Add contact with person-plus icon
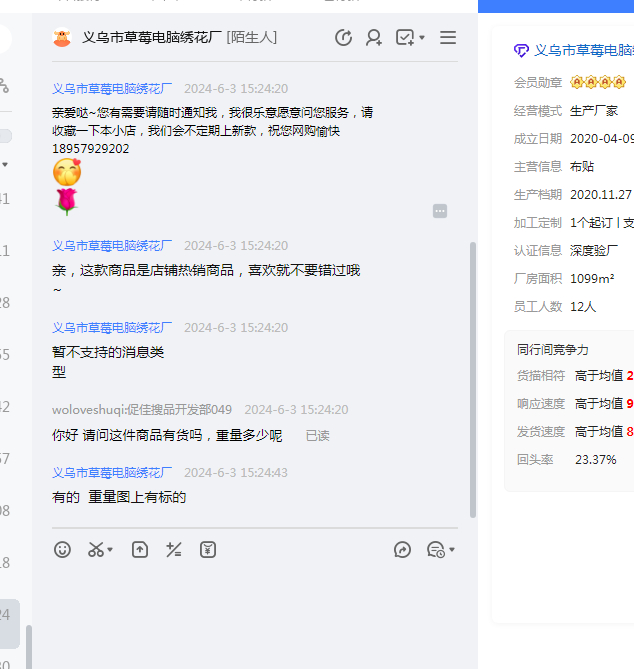 tap(374, 38)
